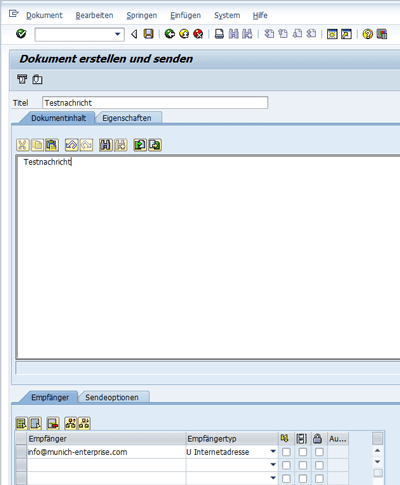
Task: Tick second checkbox in info@munich-enterprise.com row
Action: point(303,452)
